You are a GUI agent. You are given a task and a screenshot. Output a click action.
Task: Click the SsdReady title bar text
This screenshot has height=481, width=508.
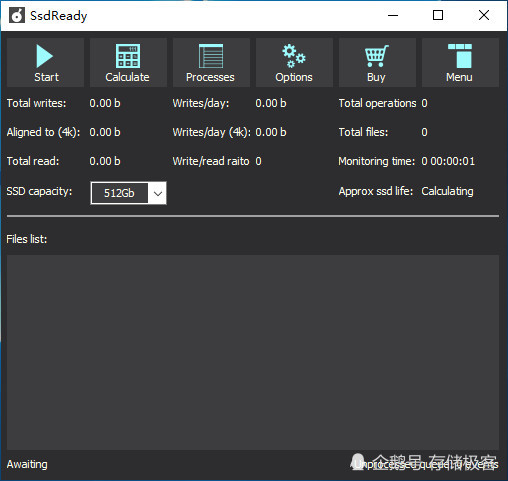point(59,16)
